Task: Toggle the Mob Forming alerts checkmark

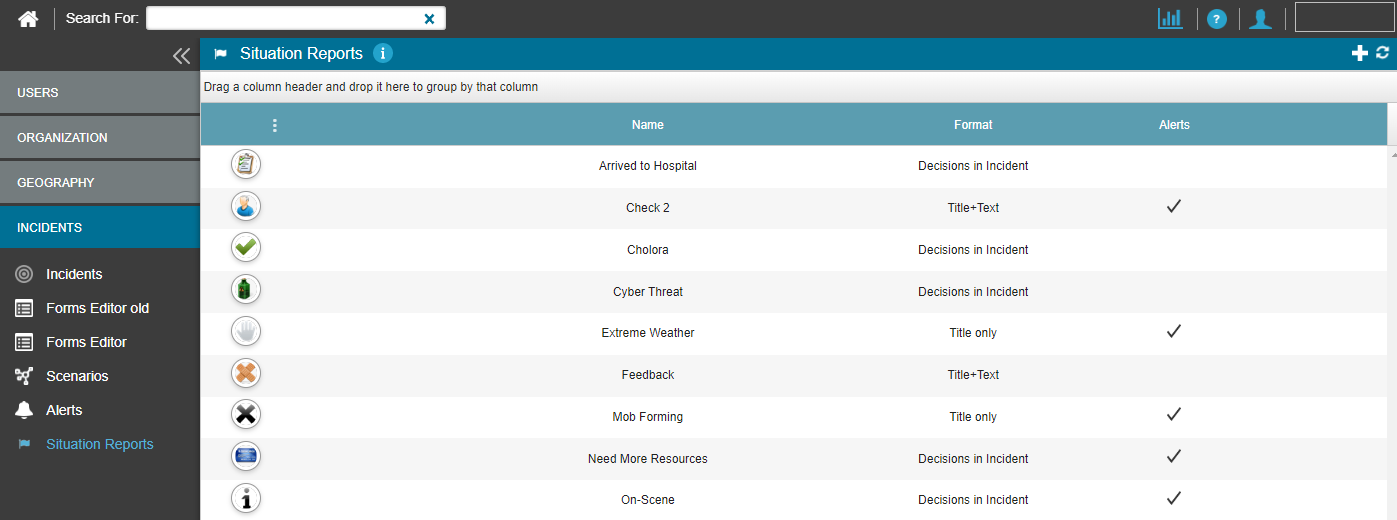Action: tap(1174, 415)
